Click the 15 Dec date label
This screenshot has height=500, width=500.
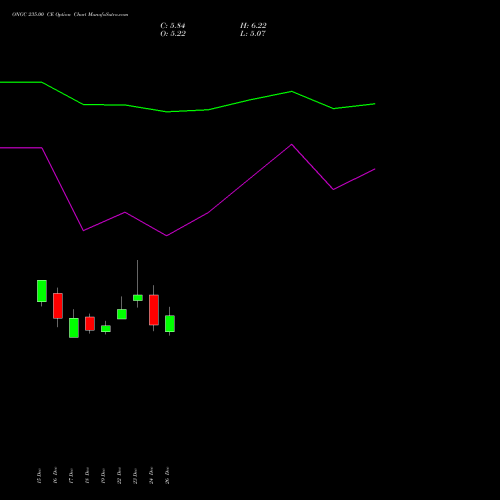click(x=39, y=476)
